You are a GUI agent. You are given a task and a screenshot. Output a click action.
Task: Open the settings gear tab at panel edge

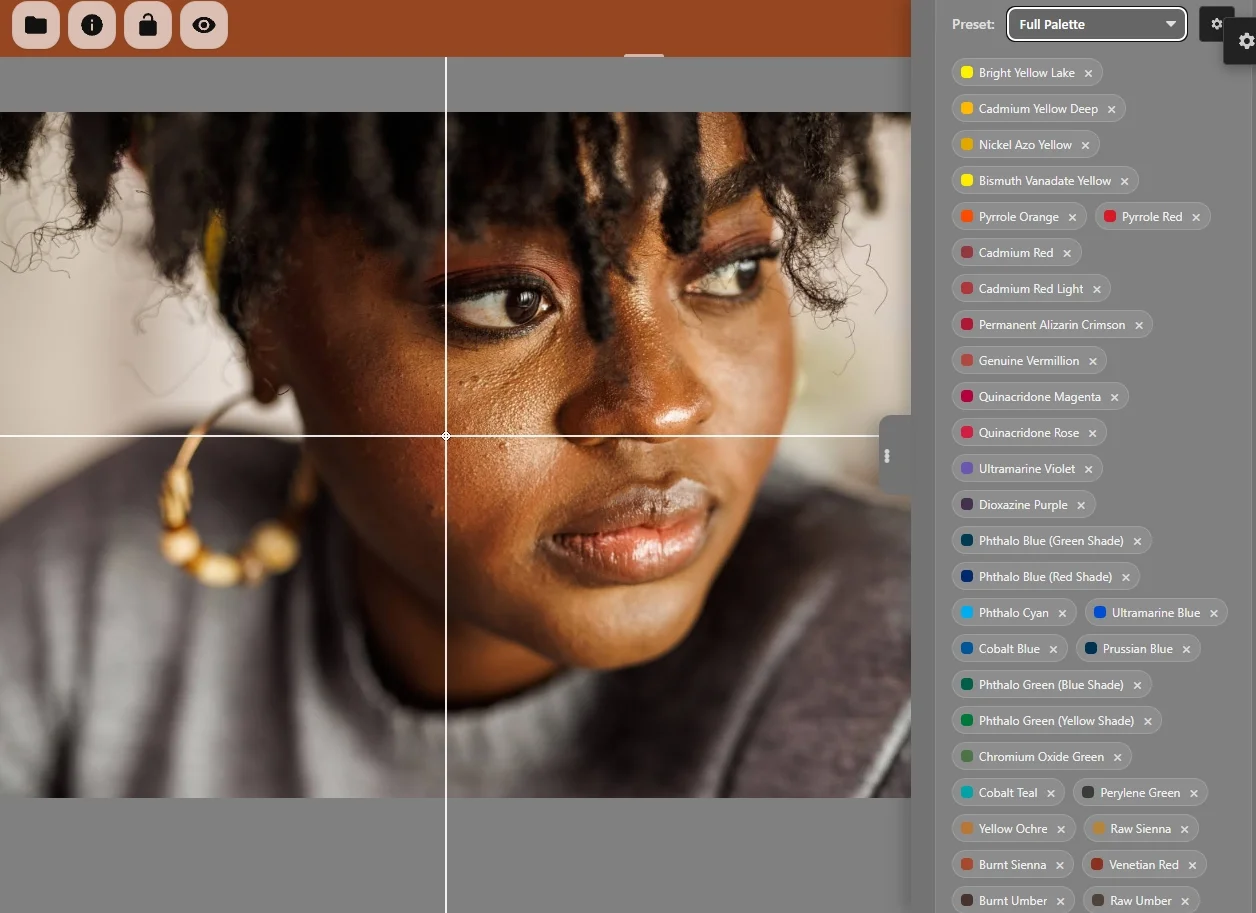coord(1245,41)
